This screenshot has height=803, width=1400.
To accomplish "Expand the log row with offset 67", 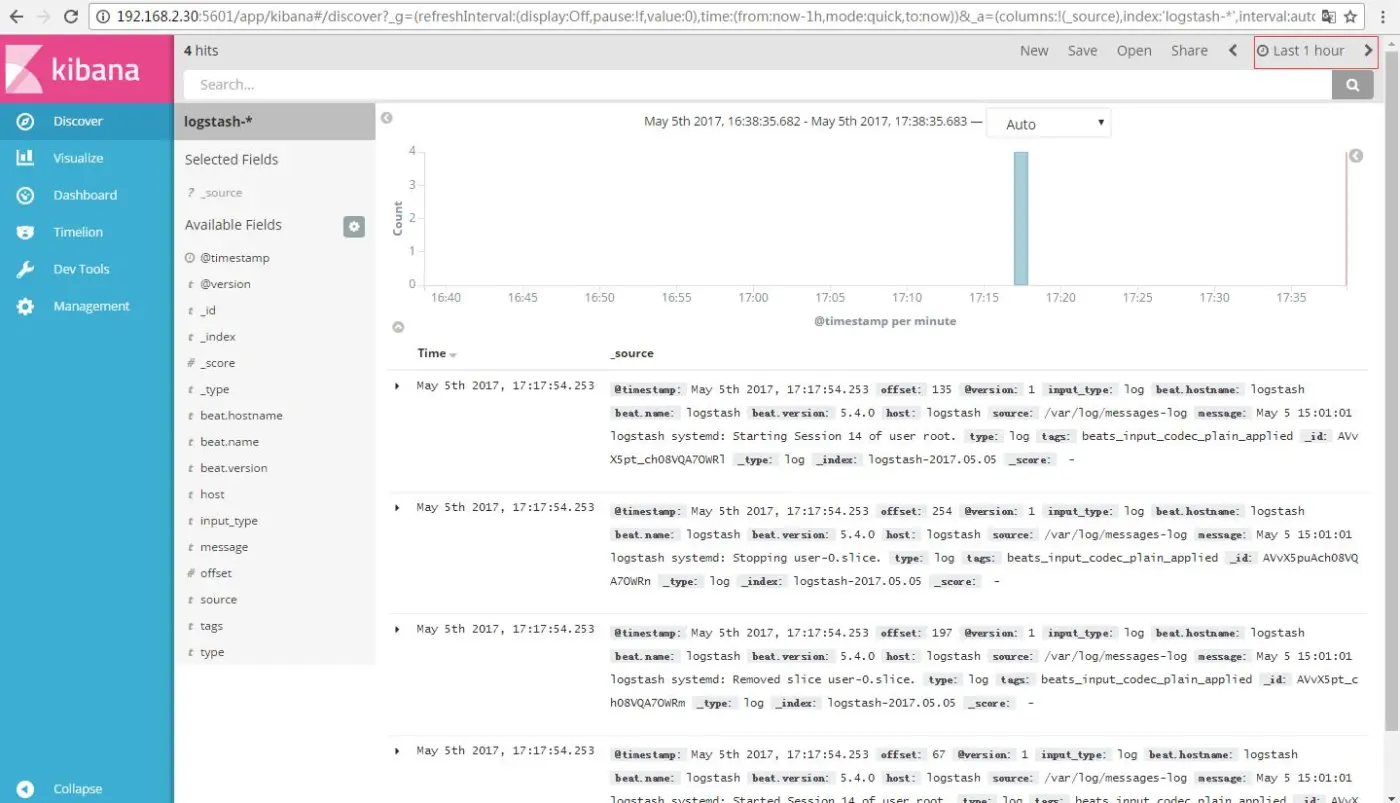I will pos(397,751).
